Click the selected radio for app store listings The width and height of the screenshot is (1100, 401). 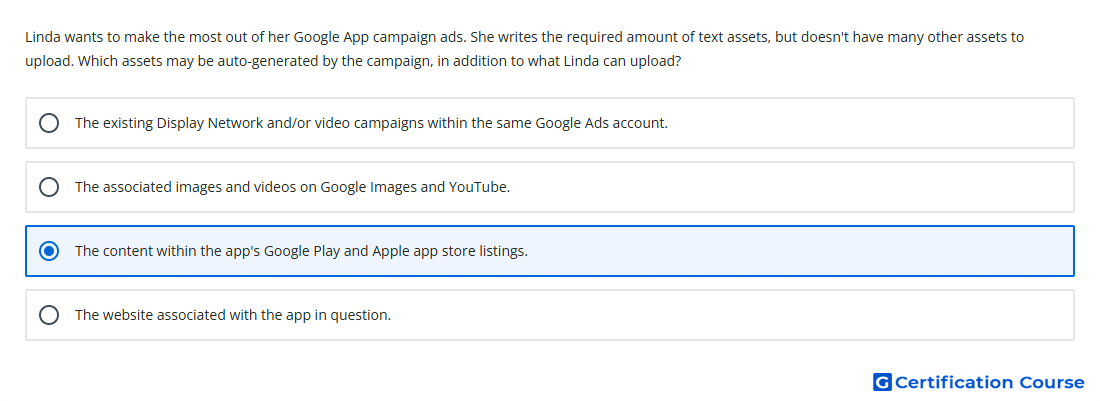pos(49,251)
